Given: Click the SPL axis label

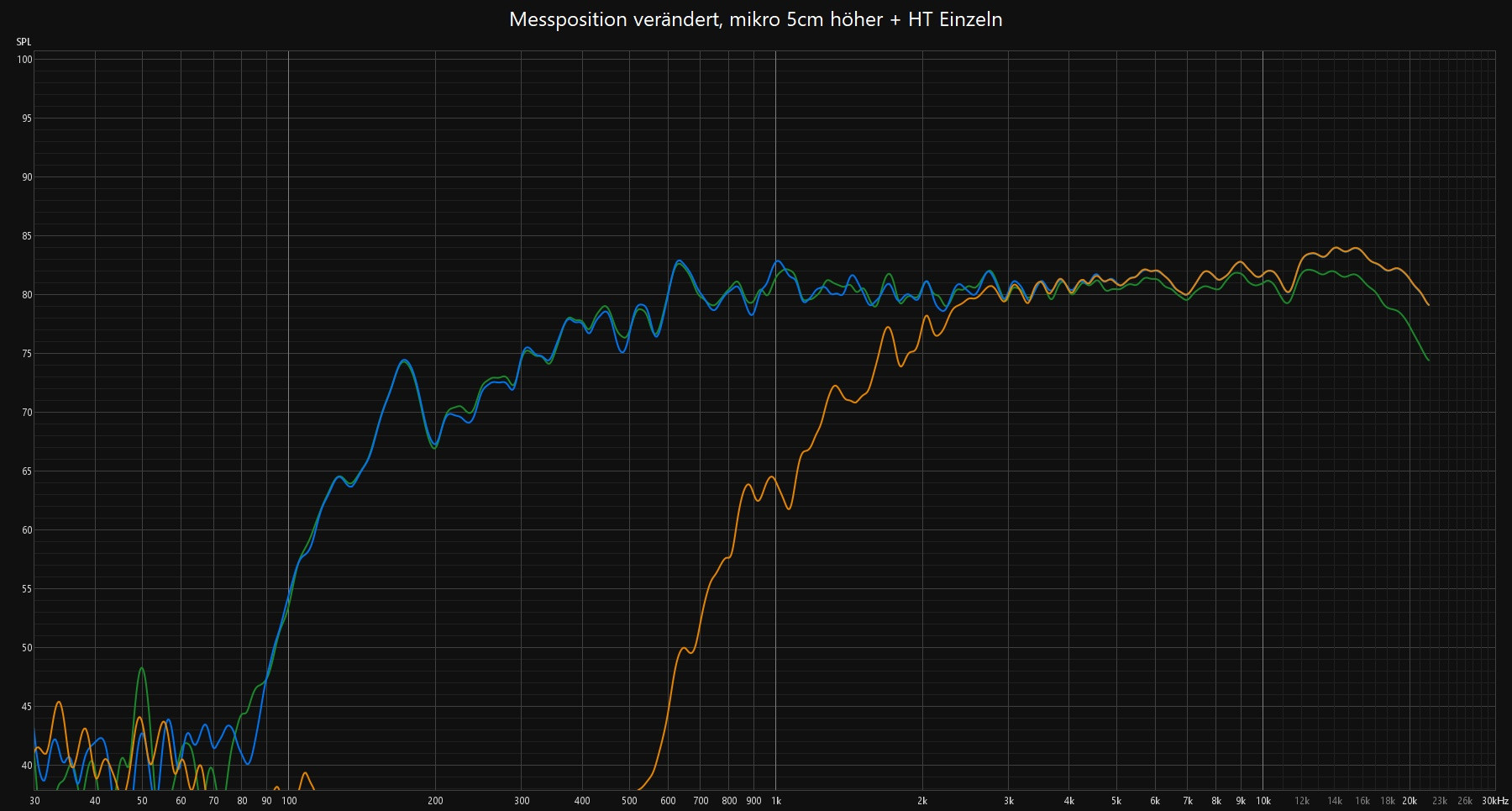Looking at the screenshot, I should pos(24,42).
